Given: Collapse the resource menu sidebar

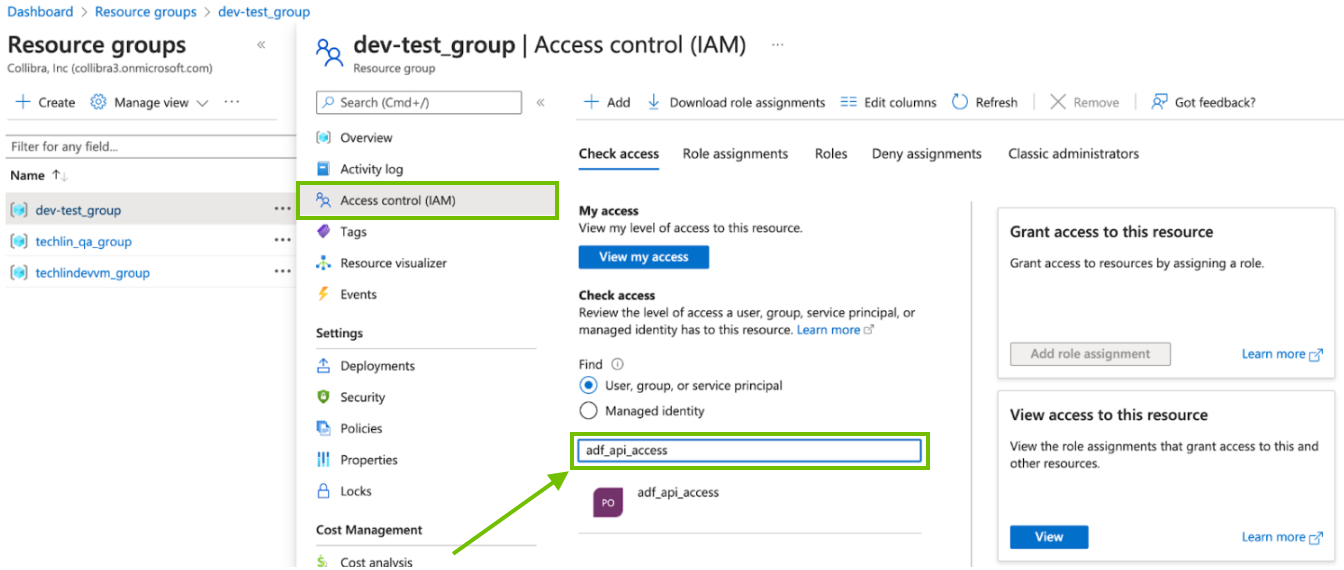Looking at the screenshot, I should click(x=540, y=102).
